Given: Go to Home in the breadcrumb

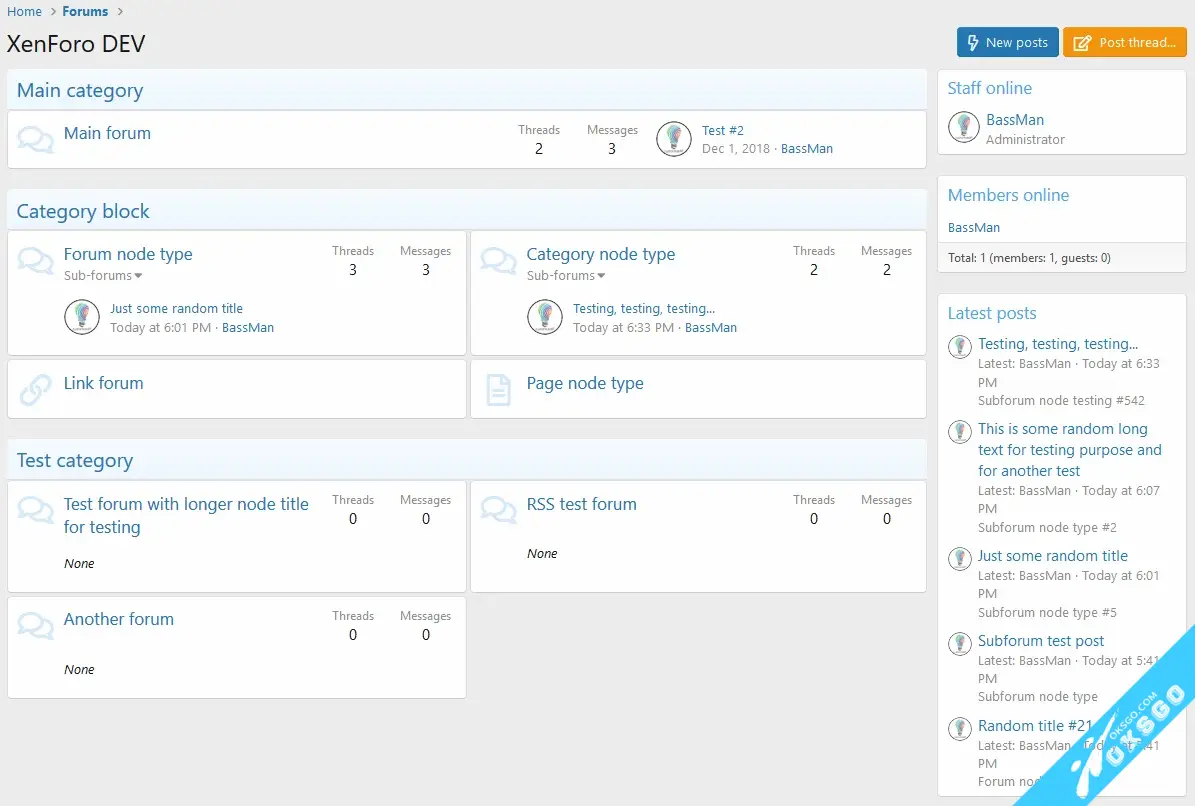Looking at the screenshot, I should pos(24,12).
